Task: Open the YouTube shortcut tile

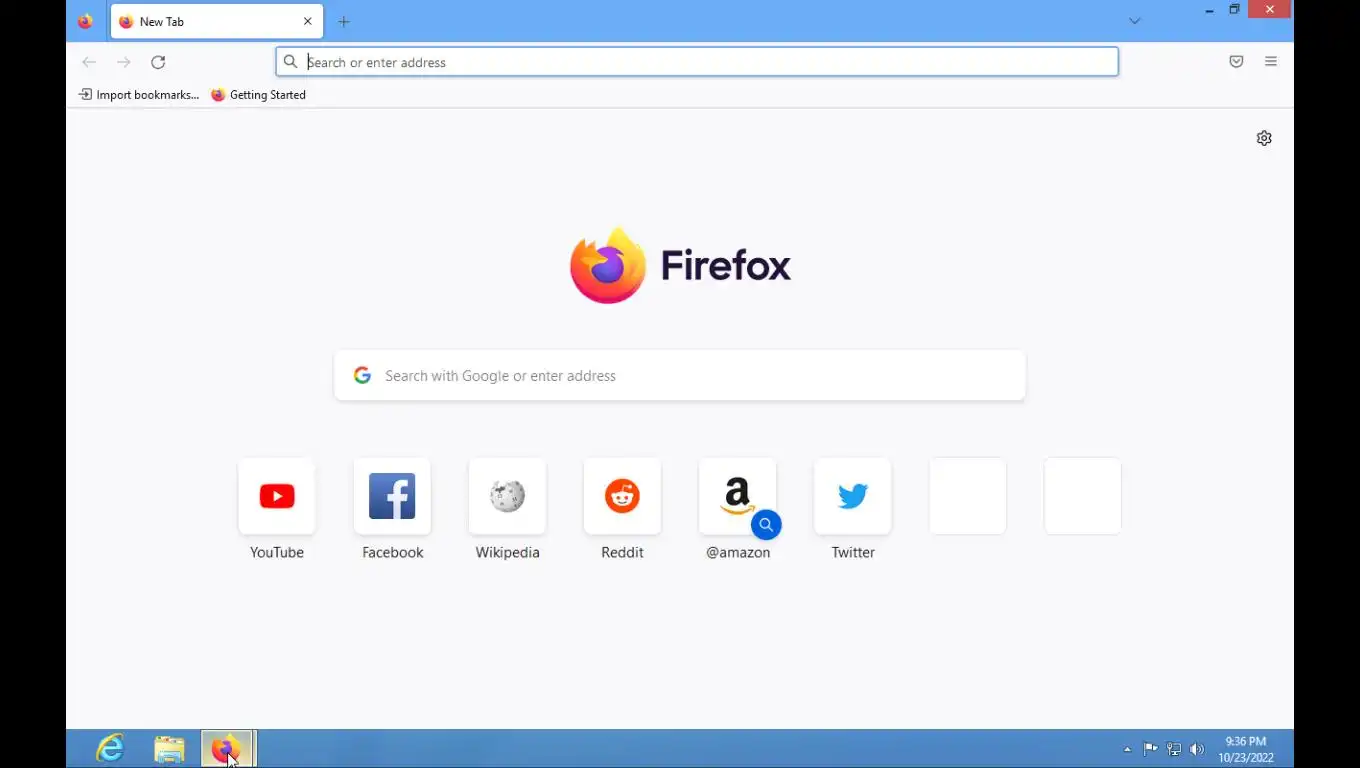Action: pos(277,496)
